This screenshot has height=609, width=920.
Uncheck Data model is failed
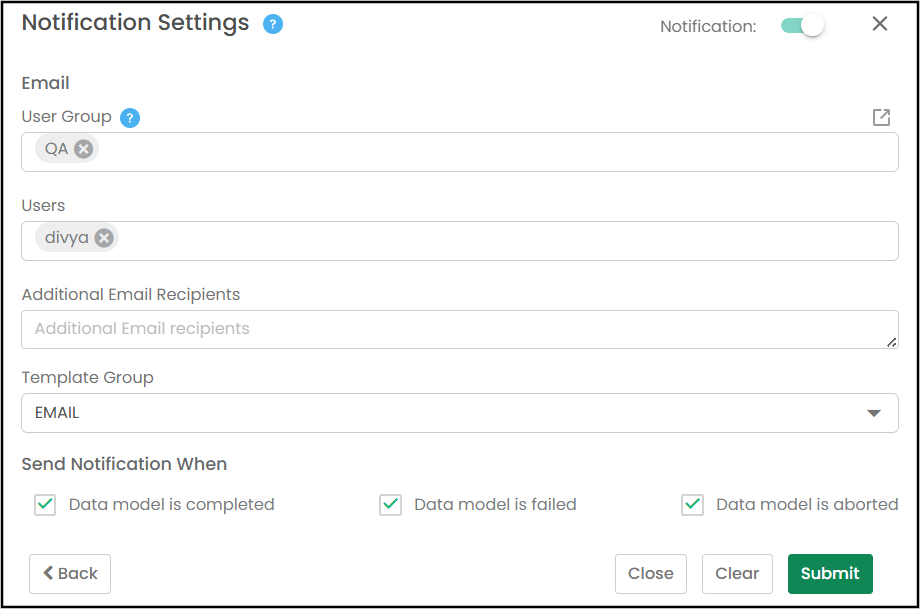tap(391, 505)
